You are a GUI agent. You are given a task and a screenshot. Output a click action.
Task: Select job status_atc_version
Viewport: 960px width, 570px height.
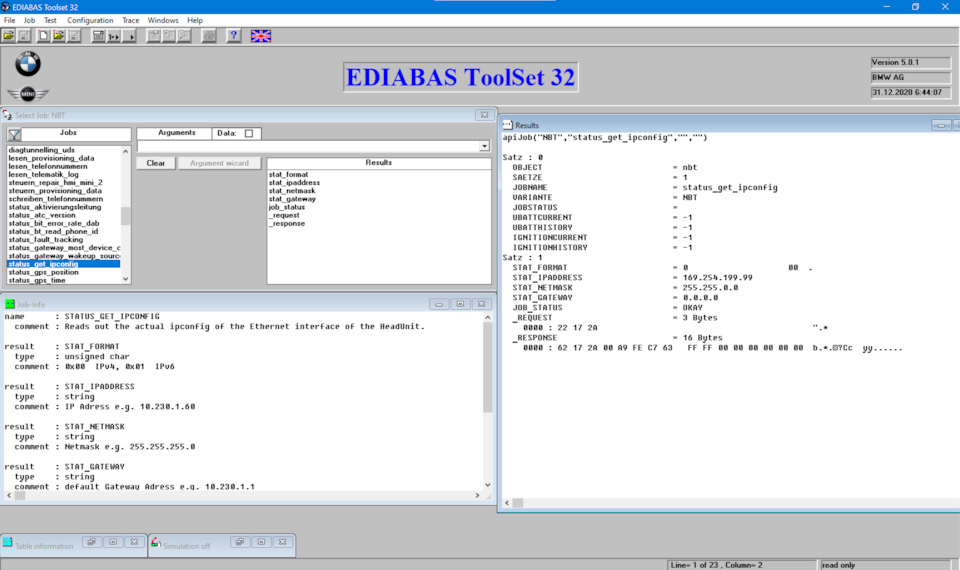coord(42,215)
